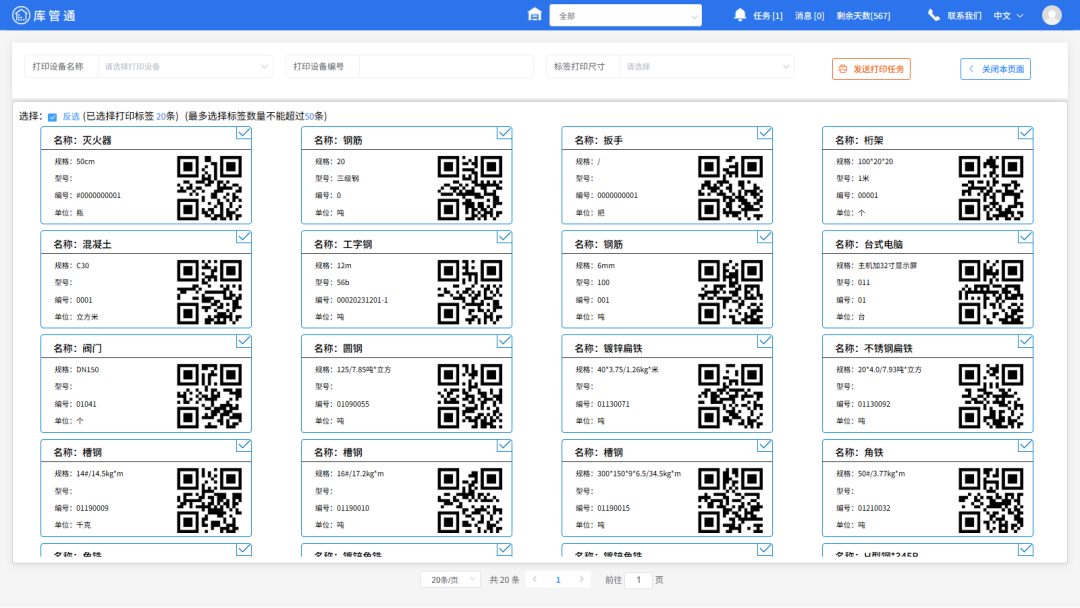The width and height of the screenshot is (1080, 608).
Task: Click 编号: 01130071 text
Action: pyautogui.click(x=603, y=404)
